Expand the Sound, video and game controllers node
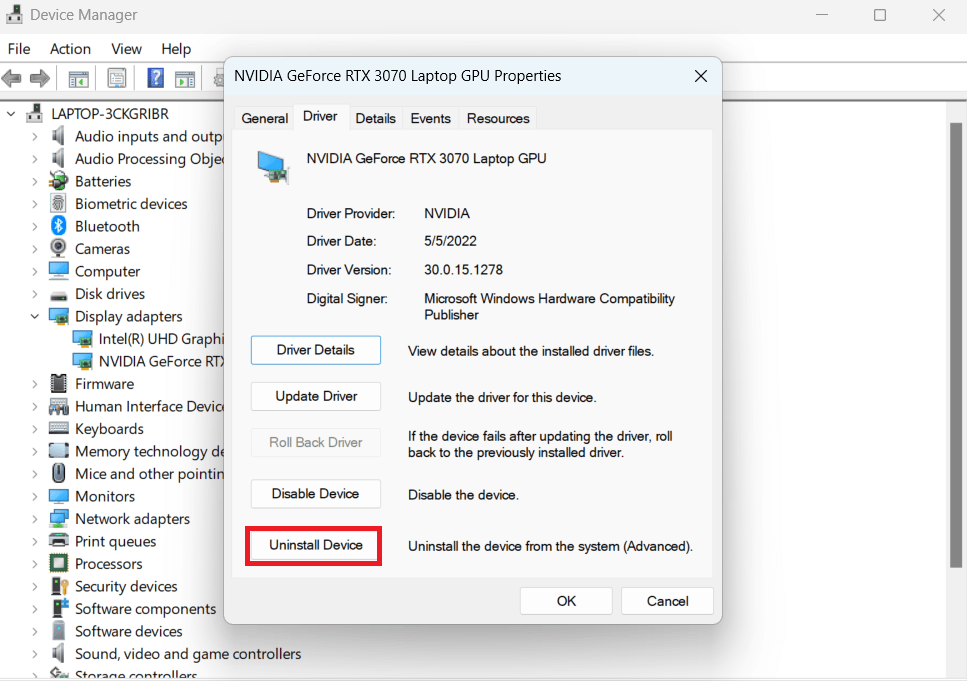The image size is (967, 681). (x=35, y=654)
